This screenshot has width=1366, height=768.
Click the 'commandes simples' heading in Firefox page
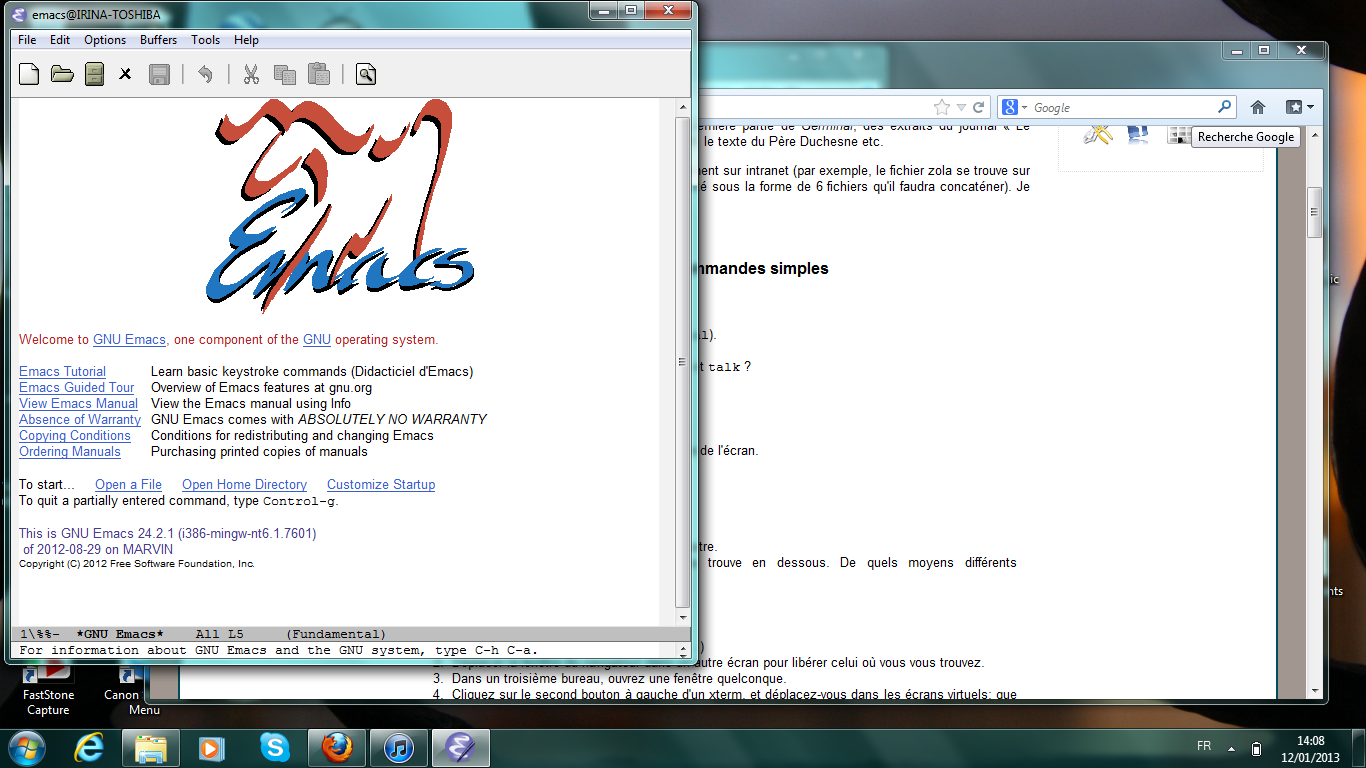tap(764, 268)
